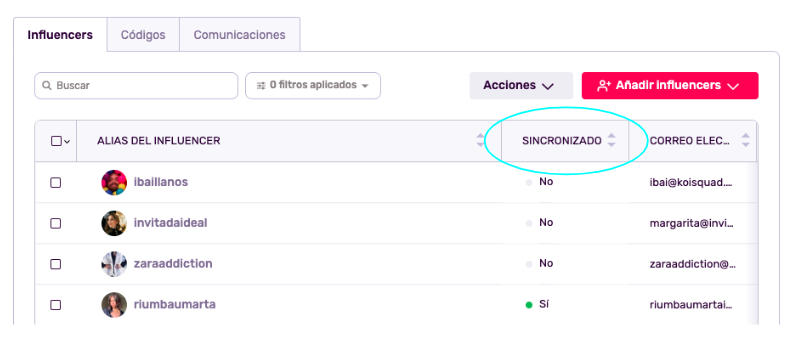
Task: Click the search magnifier icon
Action: [x=46, y=86]
